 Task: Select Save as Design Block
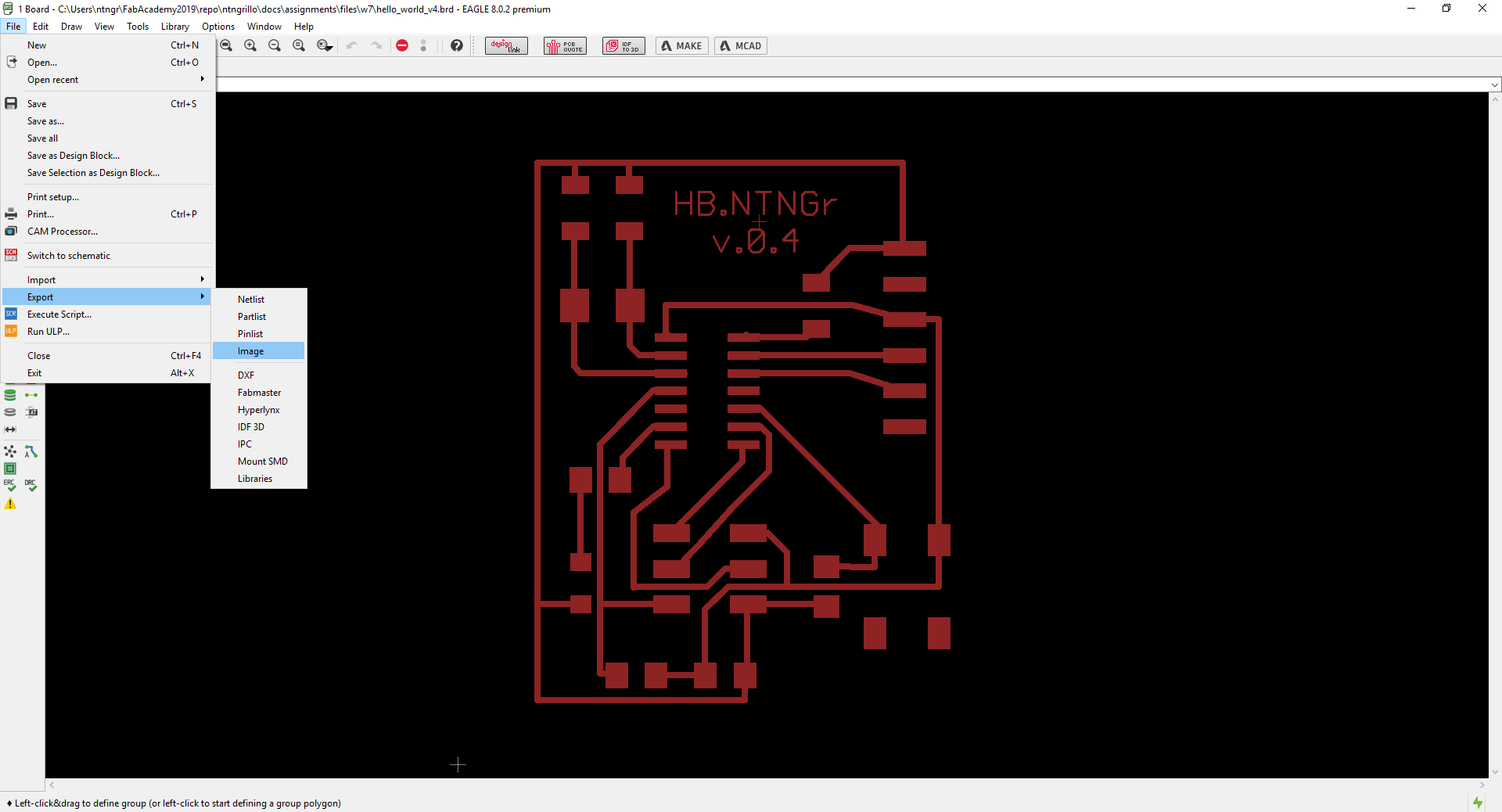[x=107, y=155]
